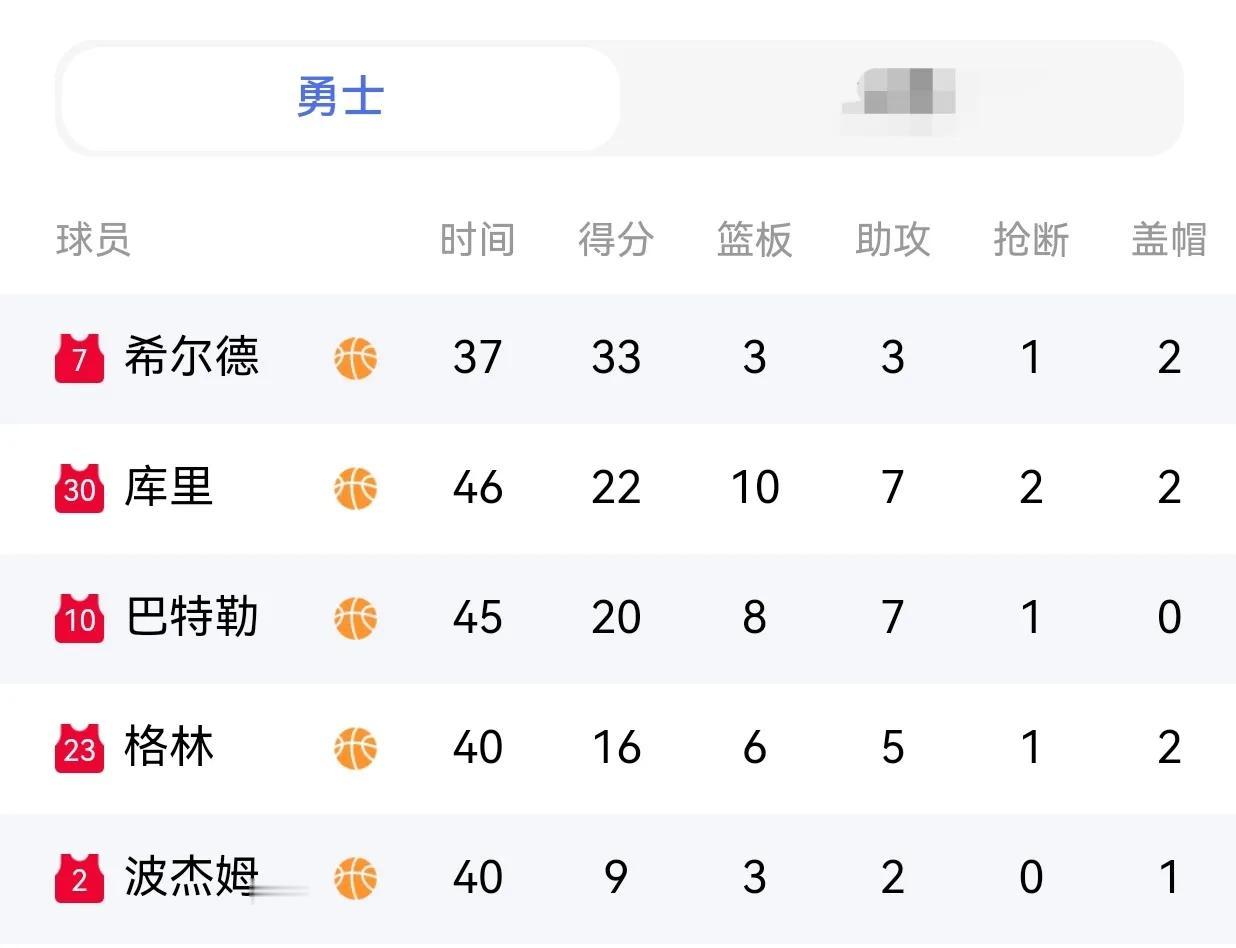
Task: Click the basketball icon next to 格林
Action: coord(355,748)
